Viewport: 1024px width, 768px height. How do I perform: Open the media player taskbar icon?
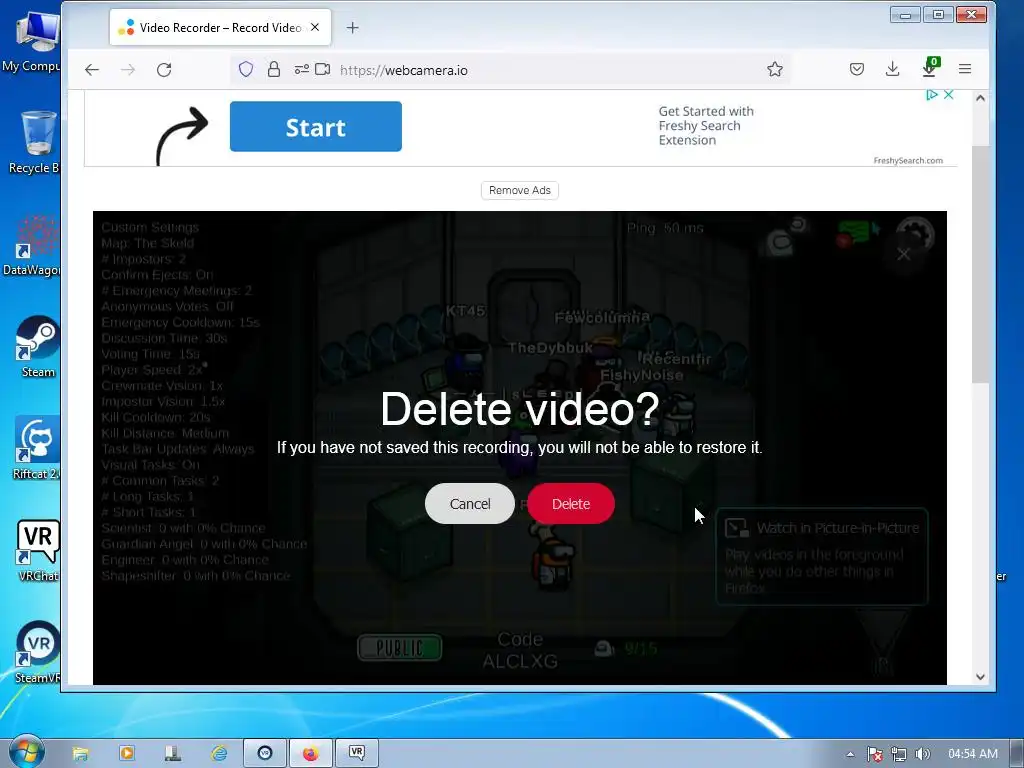(127, 754)
